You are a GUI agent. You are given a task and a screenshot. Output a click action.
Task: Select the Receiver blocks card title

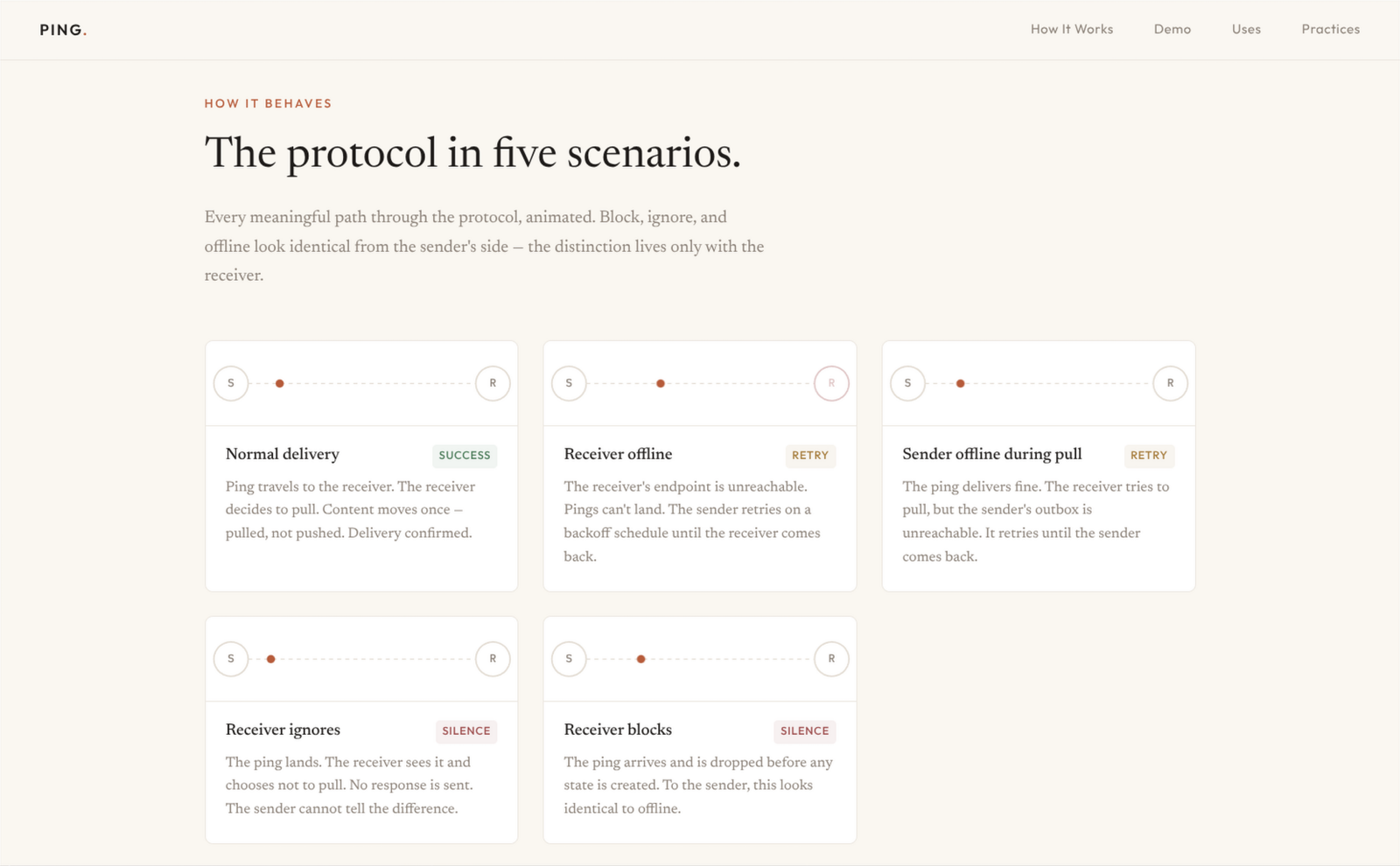[x=618, y=730]
